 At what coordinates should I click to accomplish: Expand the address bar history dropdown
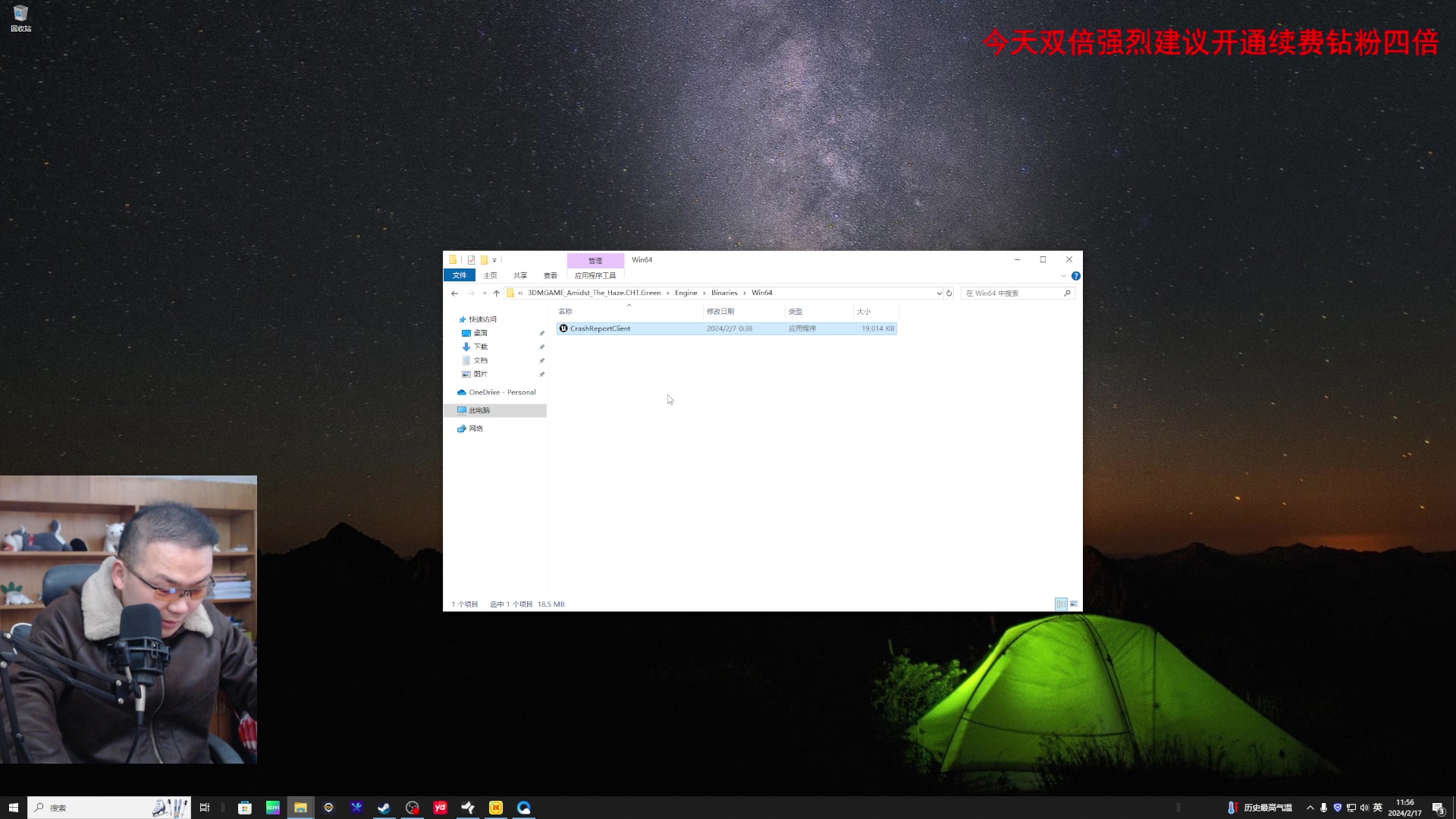(940, 293)
